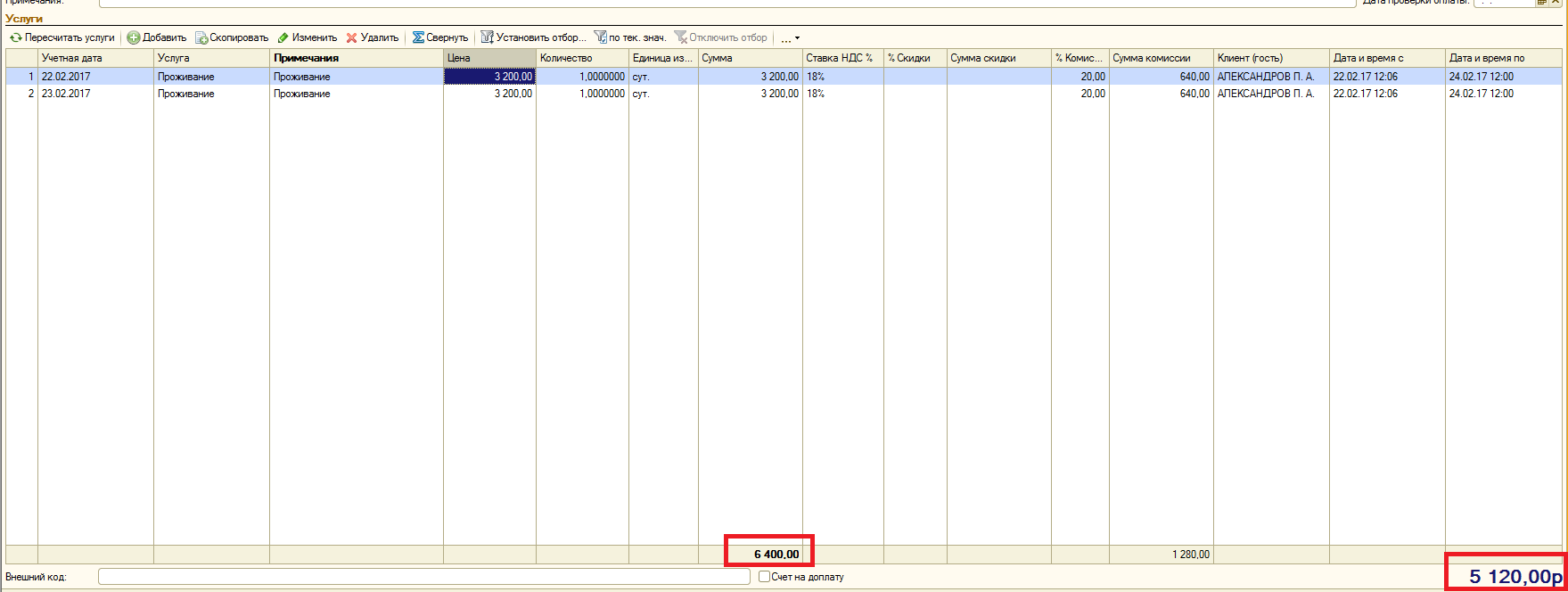Click the Цена column header
This screenshot has width=1568, height=592.
click(489, 58)
